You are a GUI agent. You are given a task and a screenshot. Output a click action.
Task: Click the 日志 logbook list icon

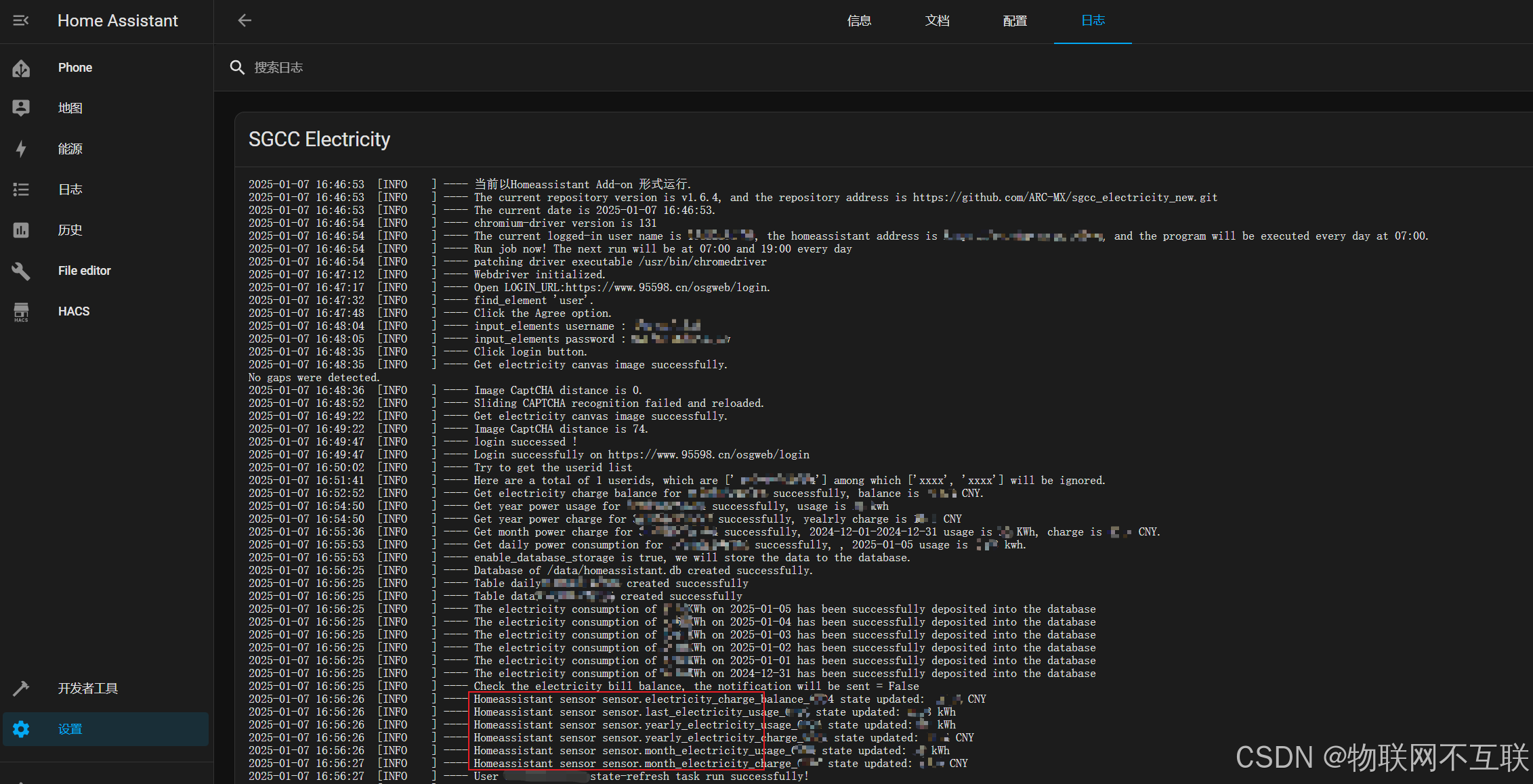click(21, 190)
